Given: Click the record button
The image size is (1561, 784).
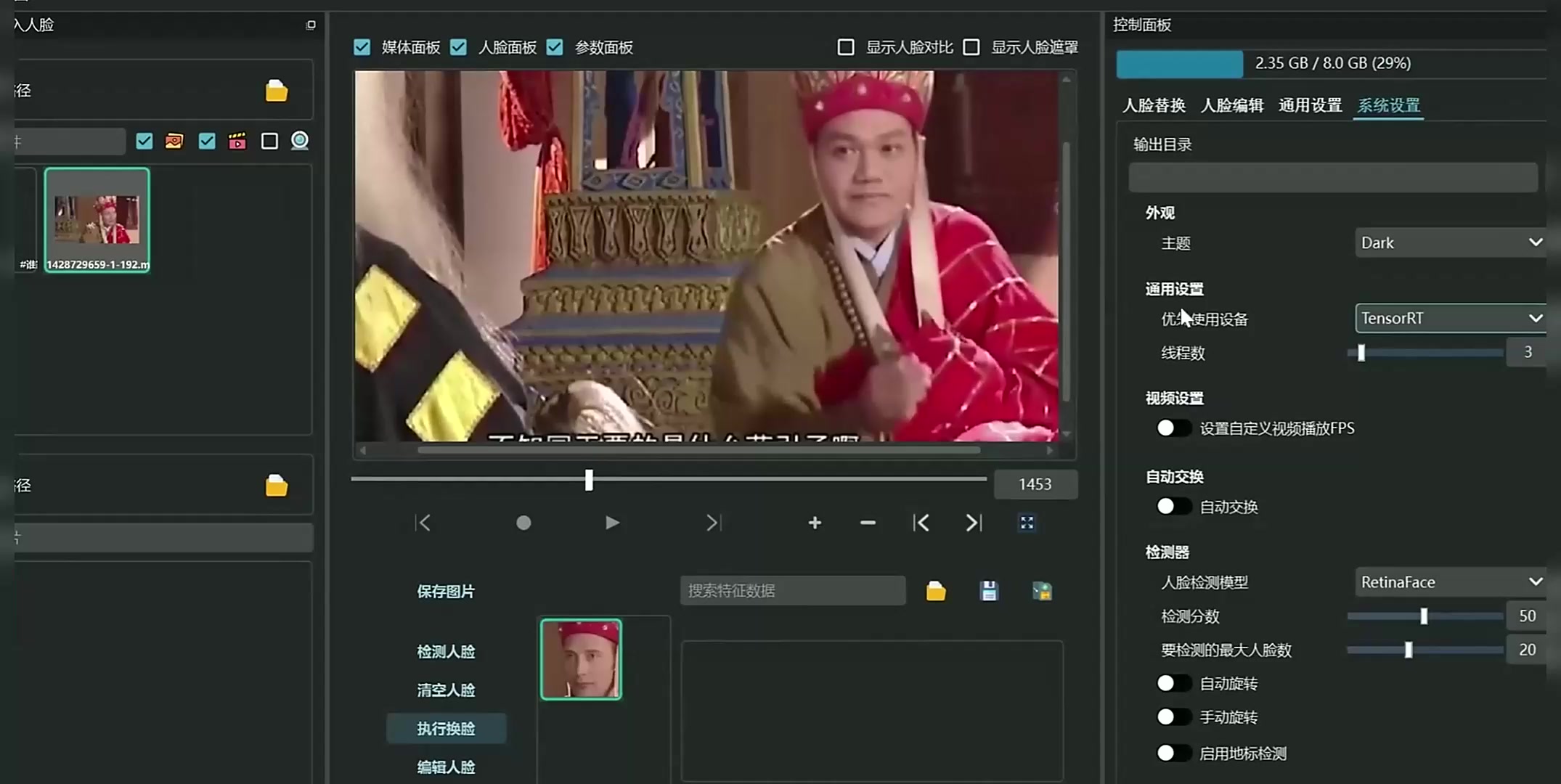Looking at the screenshot, I should [x=523, y=523].
